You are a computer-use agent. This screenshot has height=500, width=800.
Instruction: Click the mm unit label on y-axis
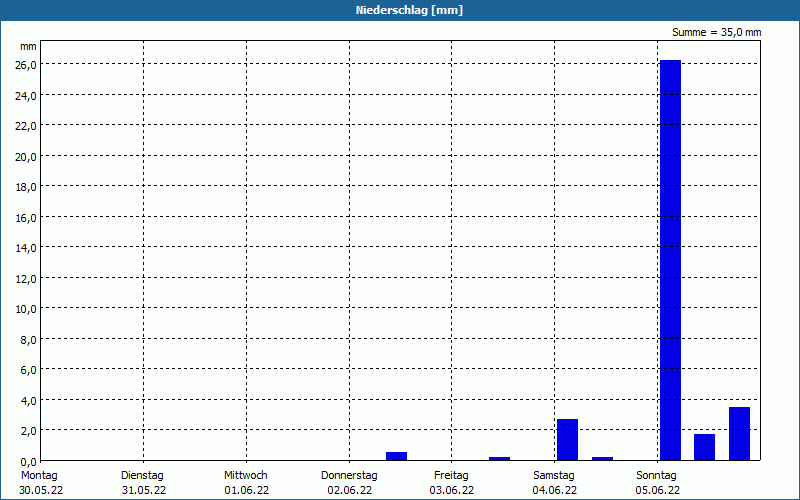[28, 46]
